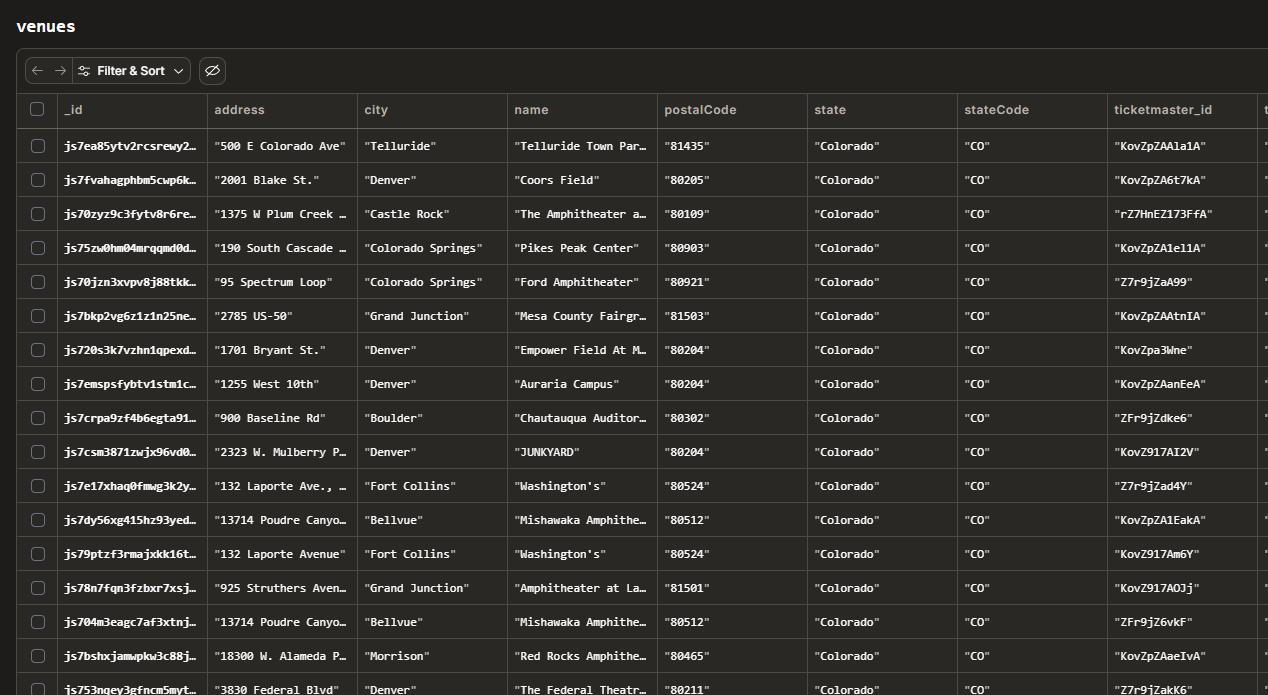Click postal code "81501" cell

pos(732,588)
